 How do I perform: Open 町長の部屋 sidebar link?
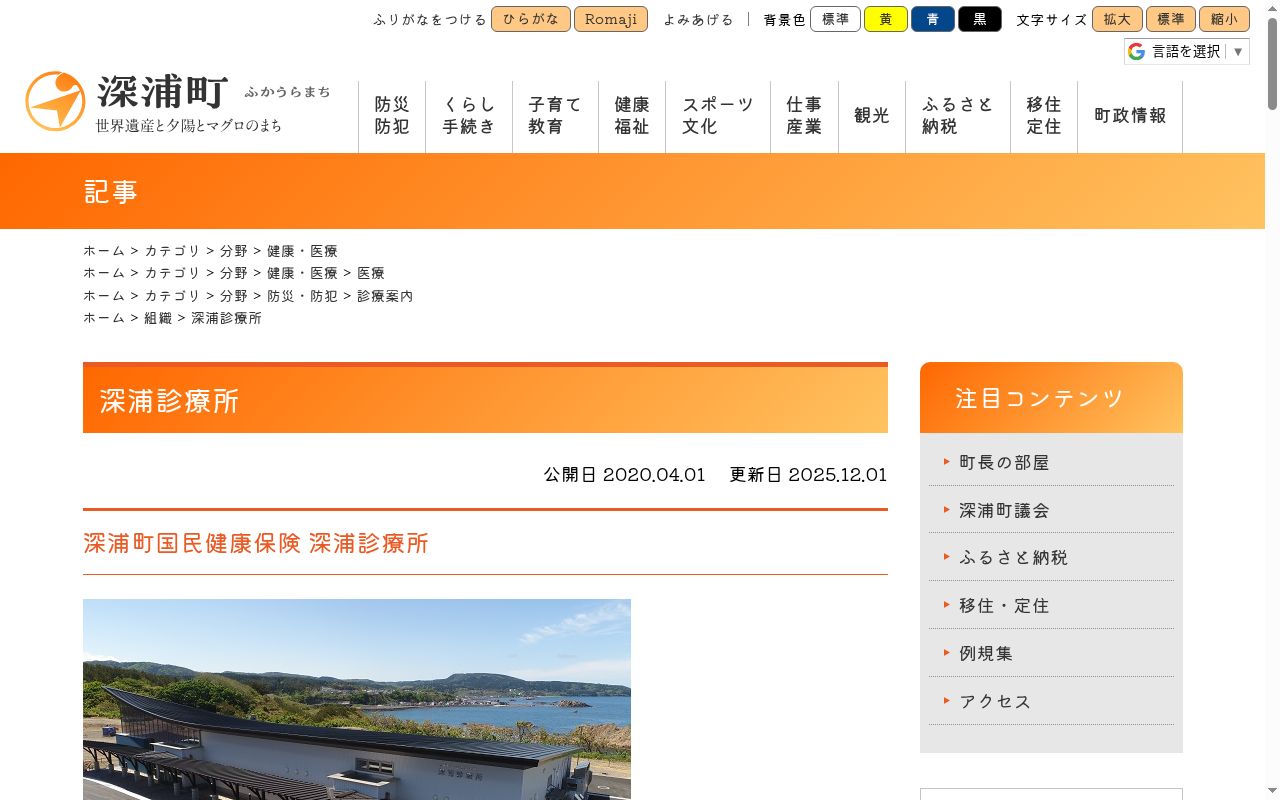1004,463
